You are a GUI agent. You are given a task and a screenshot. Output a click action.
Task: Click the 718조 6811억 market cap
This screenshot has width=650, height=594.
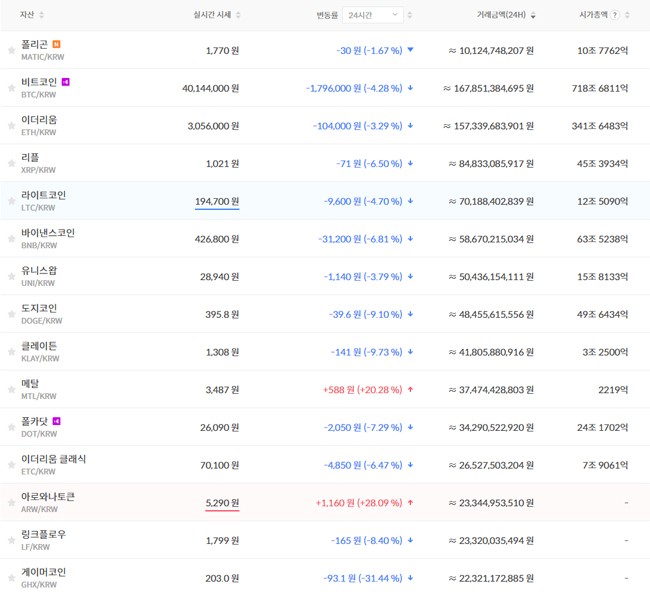click(600, 88)
